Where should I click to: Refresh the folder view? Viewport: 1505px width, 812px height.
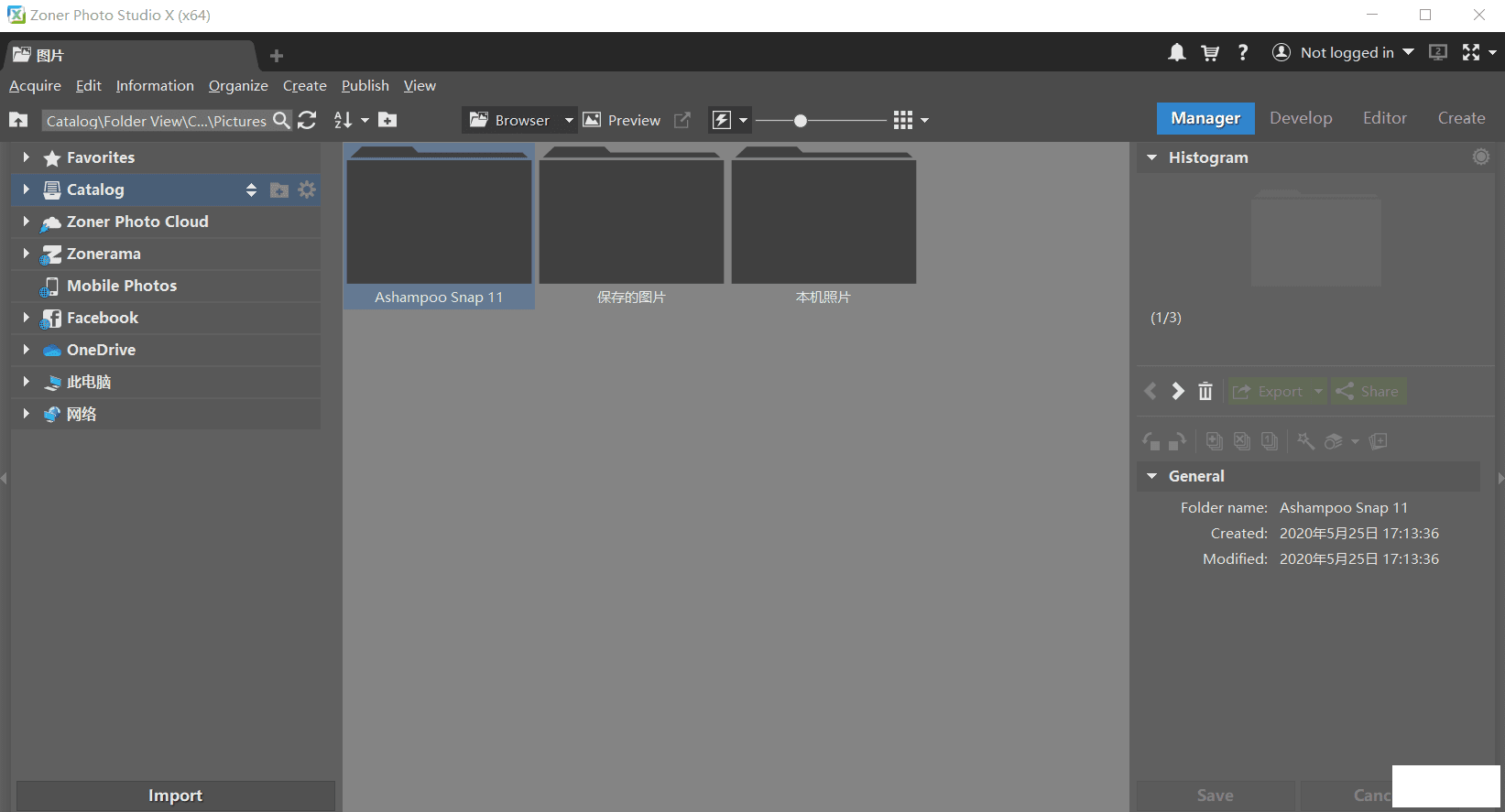pos(308,120)
